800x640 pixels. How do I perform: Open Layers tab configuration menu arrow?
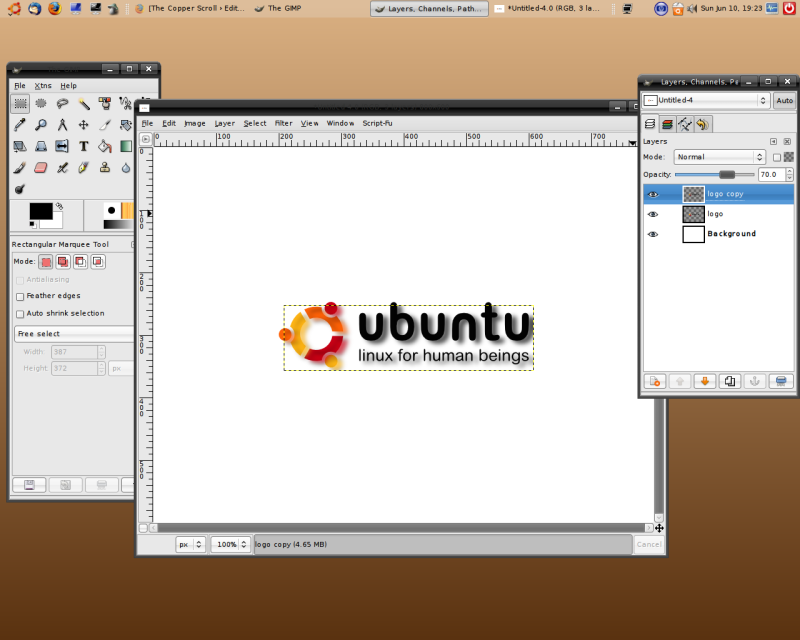tap(773, 141)
